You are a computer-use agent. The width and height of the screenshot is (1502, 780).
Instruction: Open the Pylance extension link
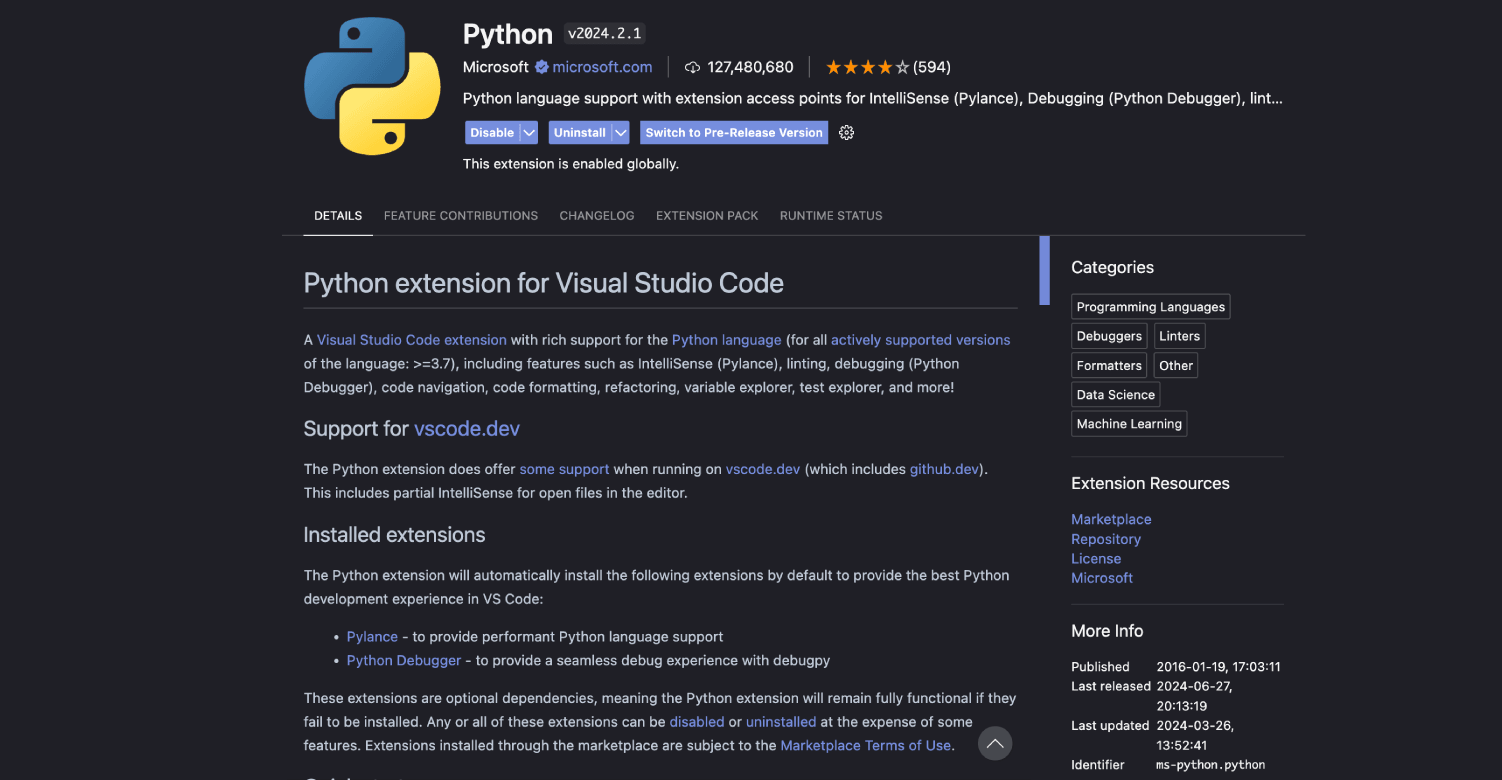pos(372,637)
